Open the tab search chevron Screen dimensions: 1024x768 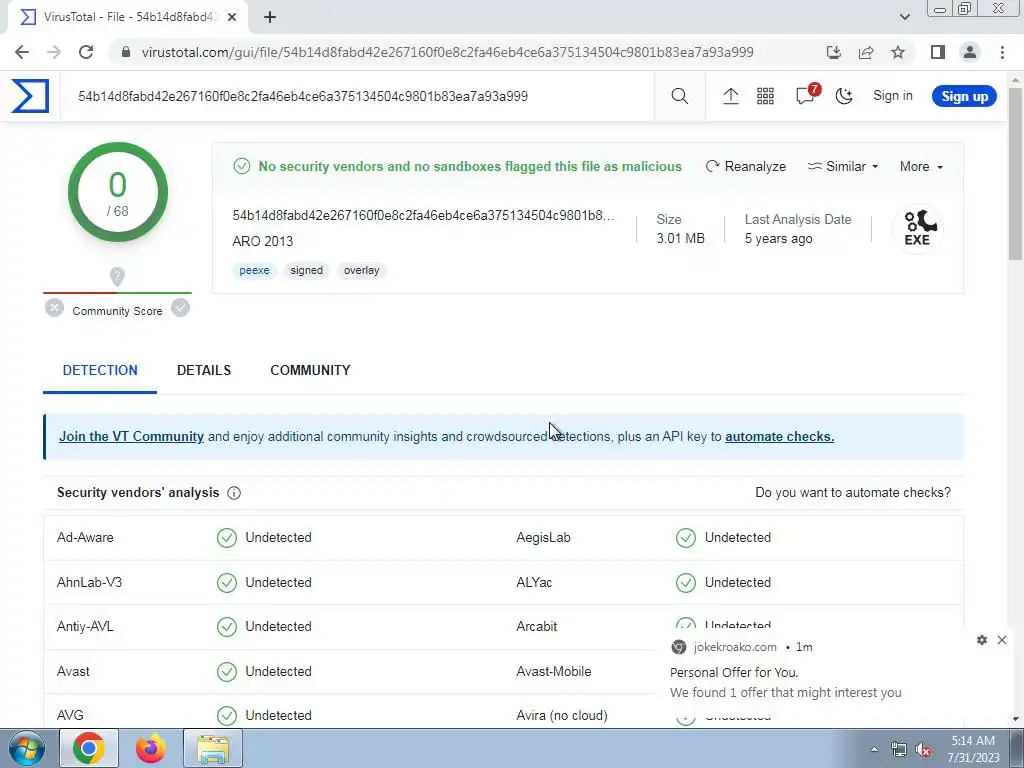point(904,17)
